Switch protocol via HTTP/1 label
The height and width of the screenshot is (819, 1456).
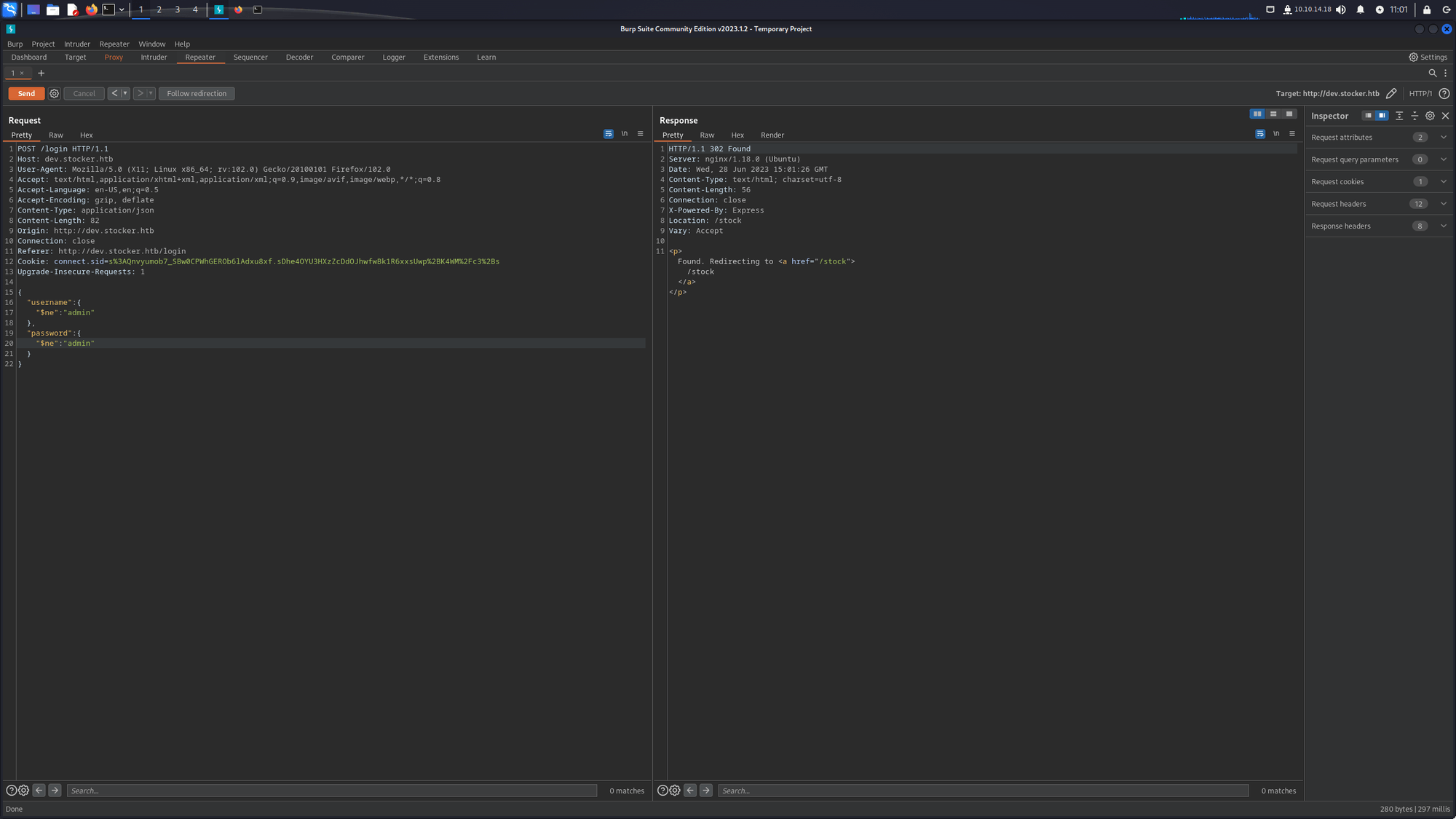click(1420, 93)
